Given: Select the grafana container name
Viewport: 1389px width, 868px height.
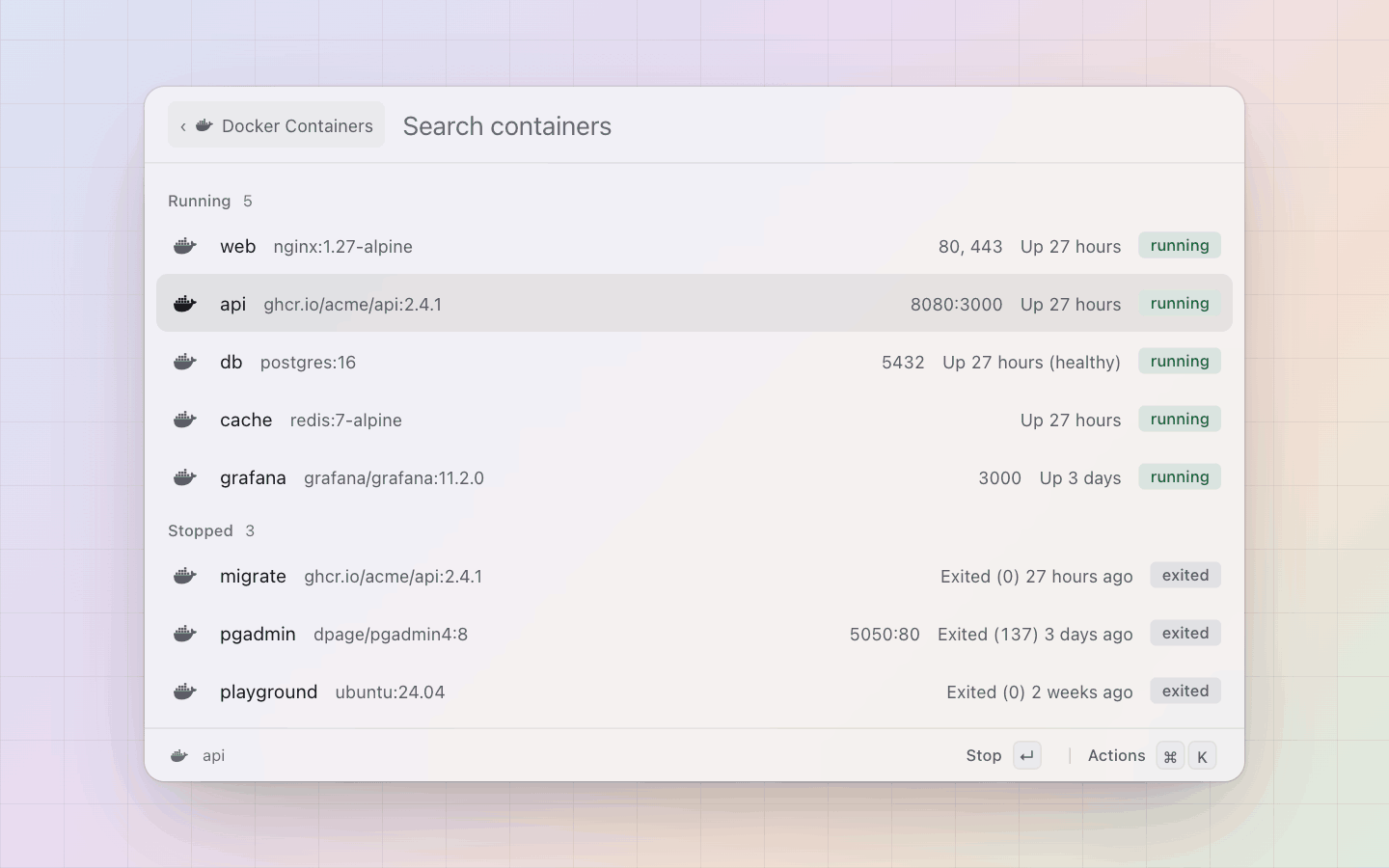Looking at the screenshot, I should [253, 477].
